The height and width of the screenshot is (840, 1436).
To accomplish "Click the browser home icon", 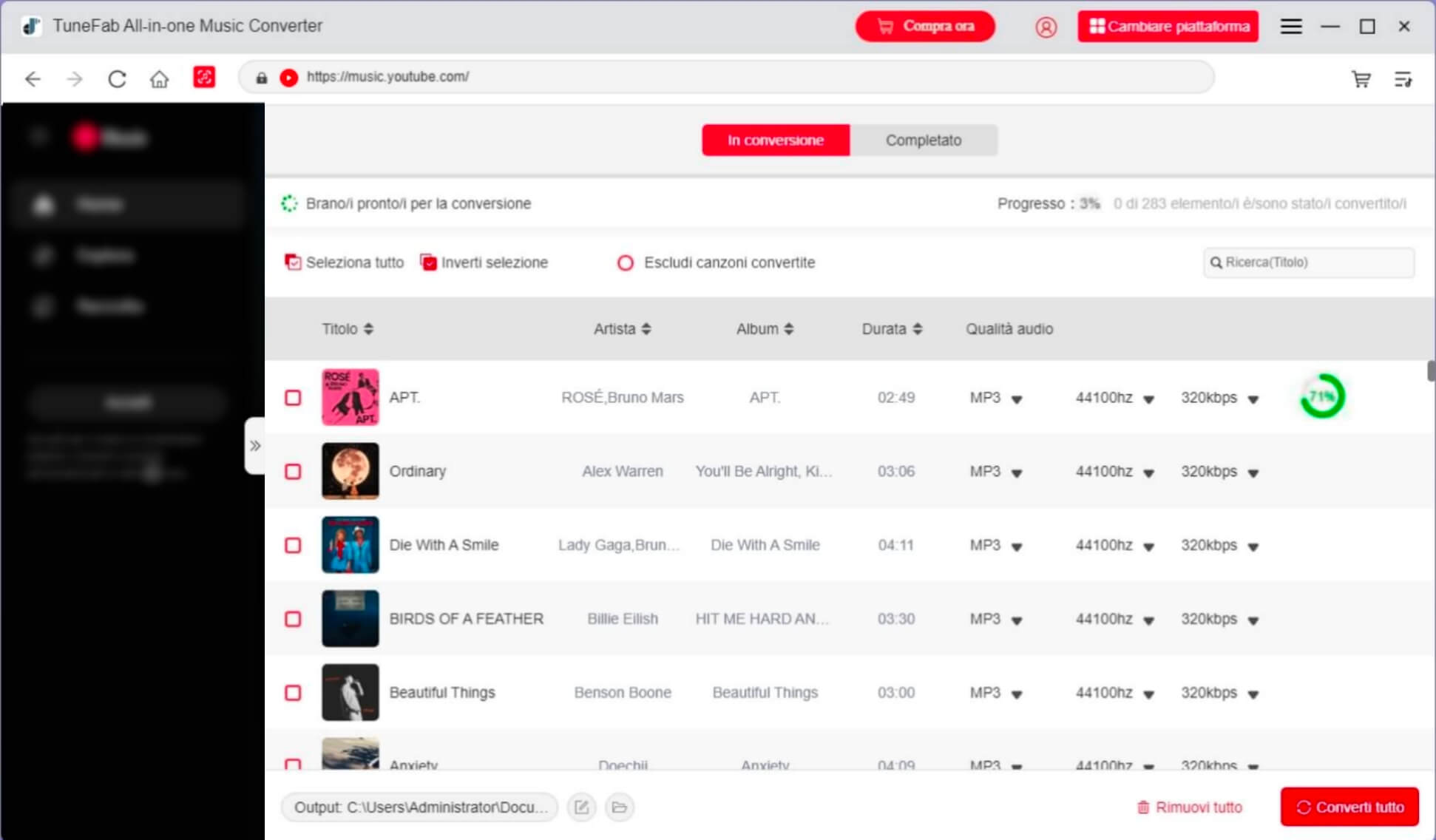I will (159, 78).
